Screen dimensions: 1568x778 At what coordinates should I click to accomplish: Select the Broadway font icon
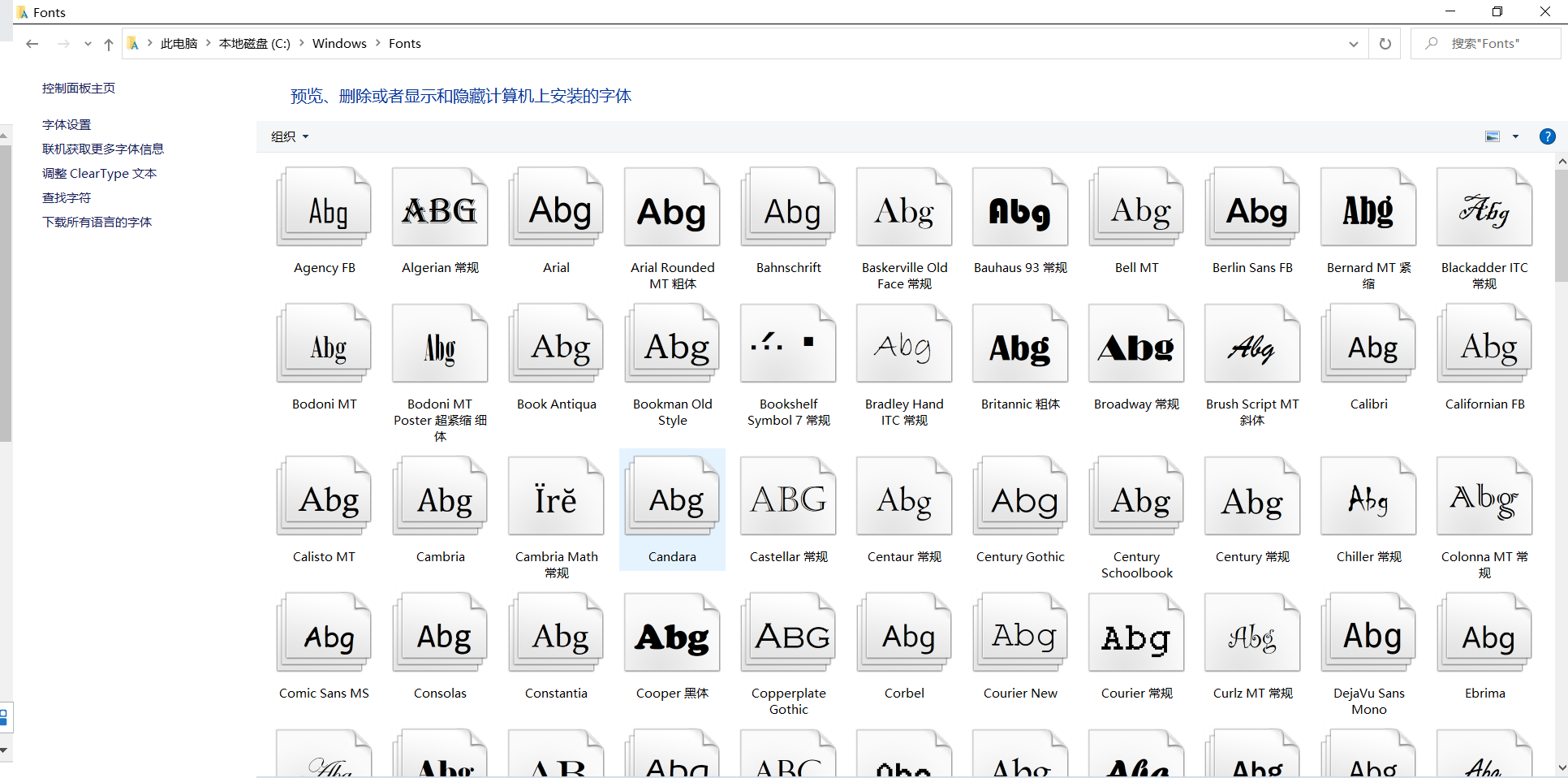1137,344
